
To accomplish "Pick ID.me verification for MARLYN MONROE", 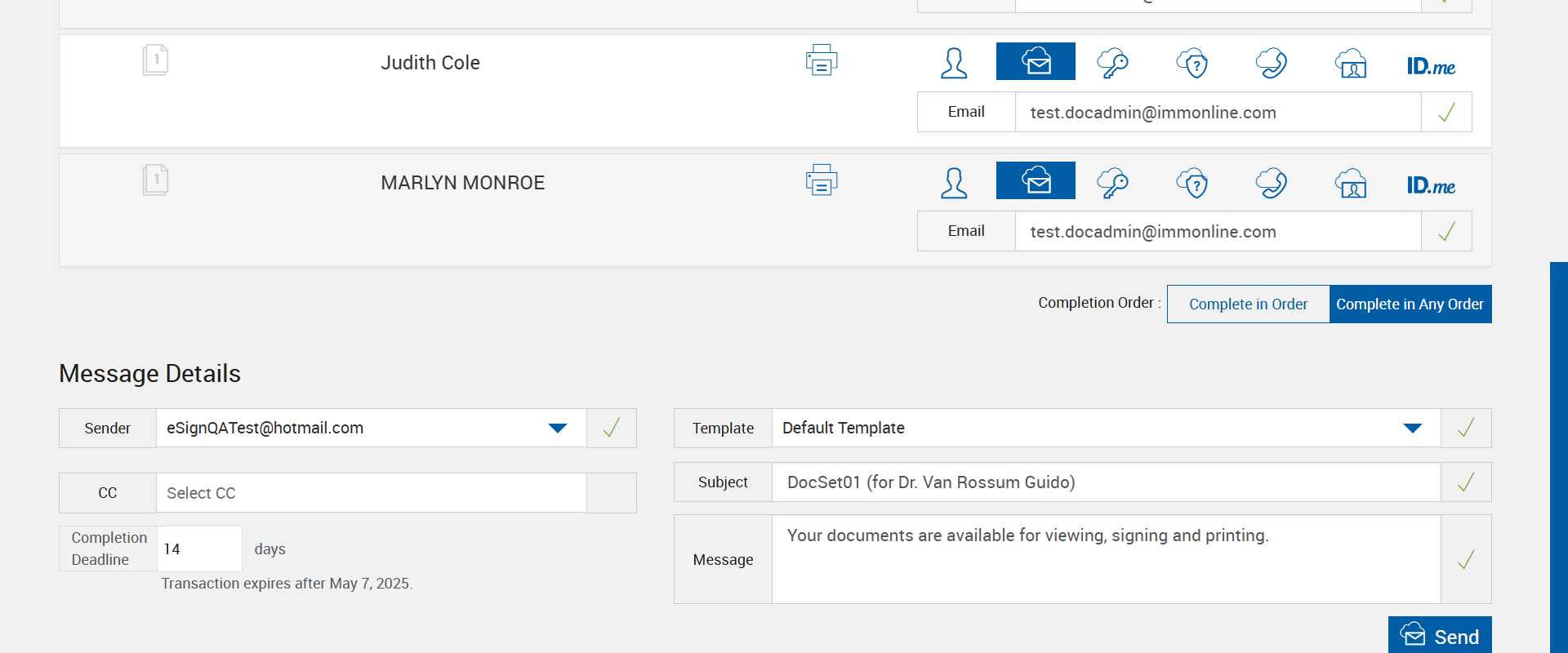I will point(1431,185).
